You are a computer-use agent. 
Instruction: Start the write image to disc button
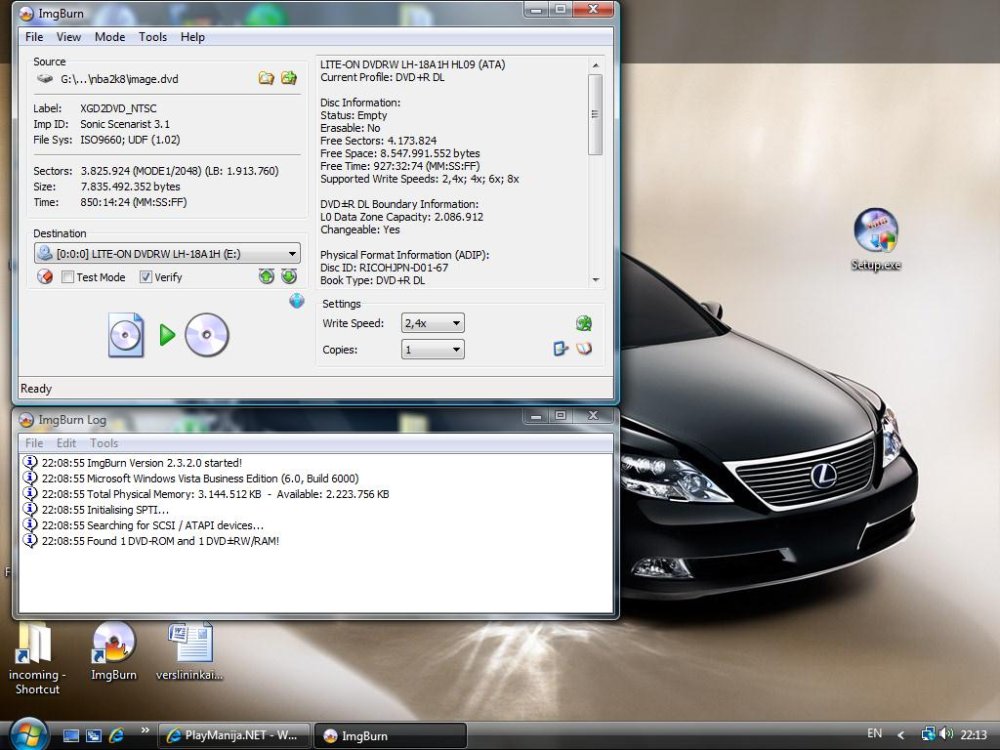click(168, 334)
